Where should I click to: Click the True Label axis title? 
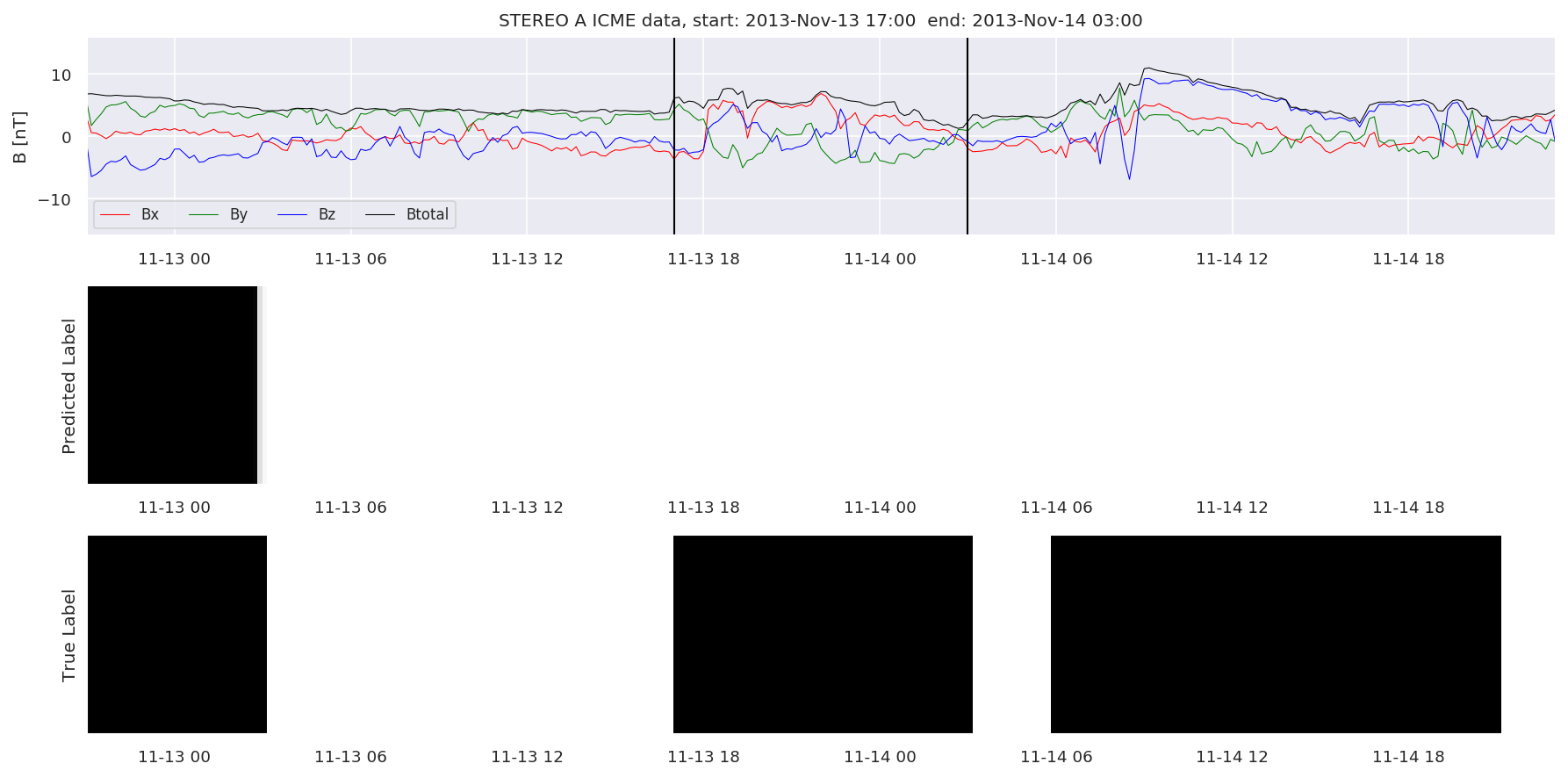[69, 635]
